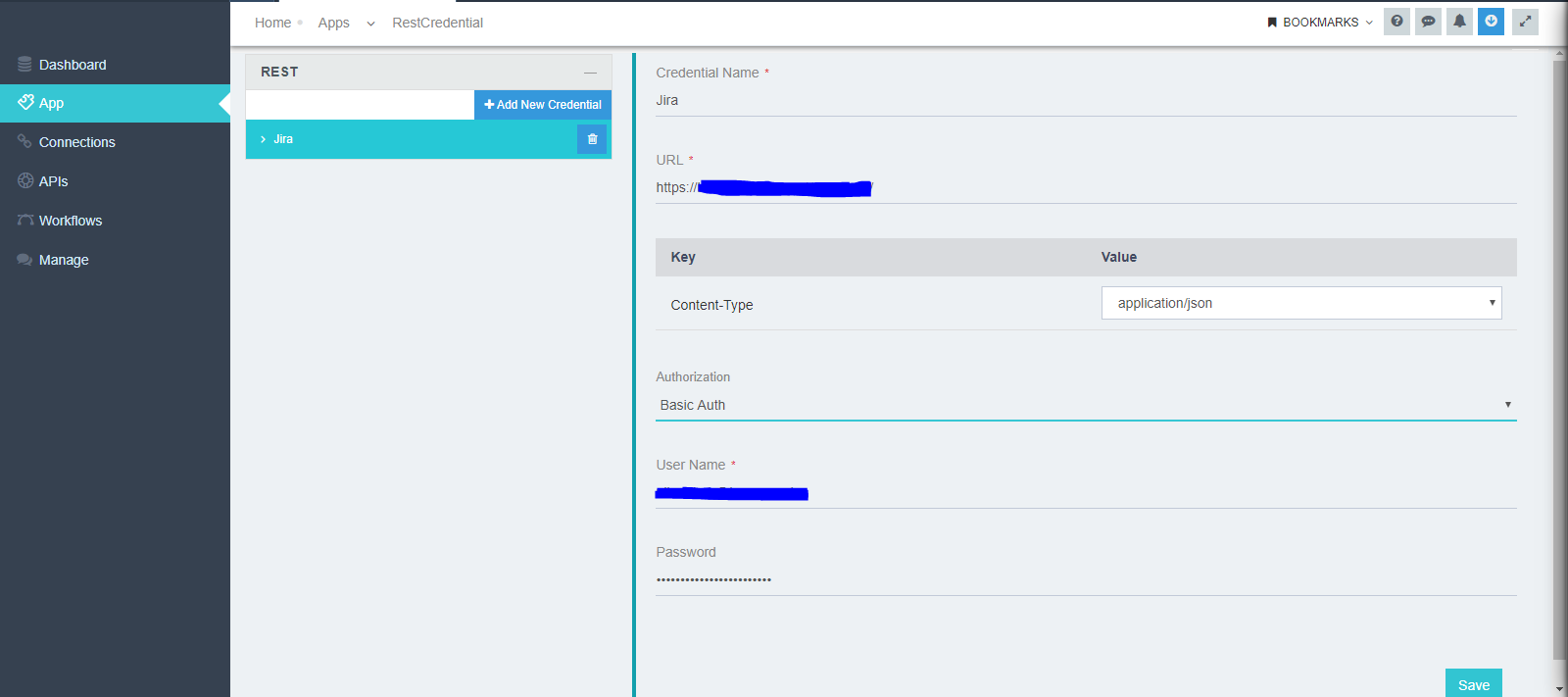Open the Authorization Basic Auth dropdown
This screenshot has height=697, width=1568.
(x=1086, y=405)
